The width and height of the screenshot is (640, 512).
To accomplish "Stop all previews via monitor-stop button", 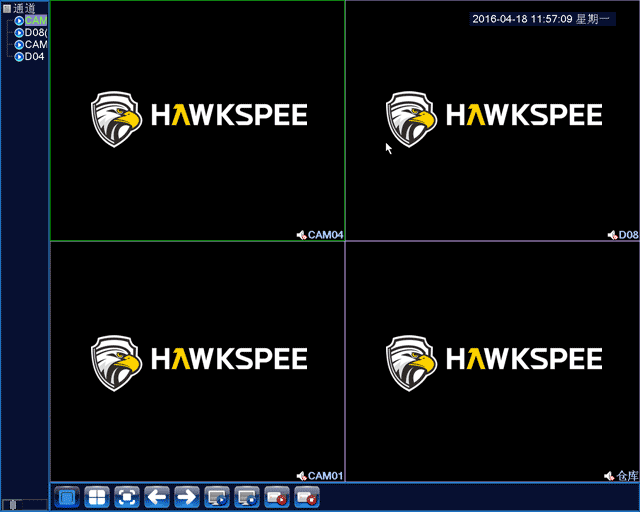I will (247, 497).
